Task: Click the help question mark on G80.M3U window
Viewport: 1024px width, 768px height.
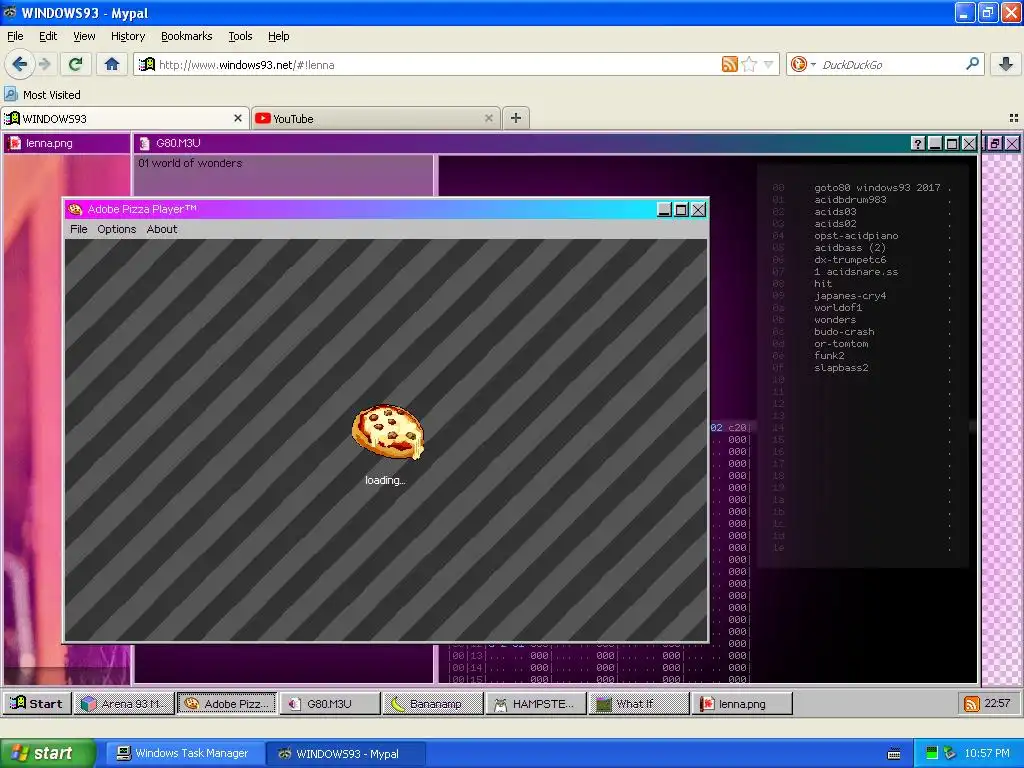Action: coord(918,144)
